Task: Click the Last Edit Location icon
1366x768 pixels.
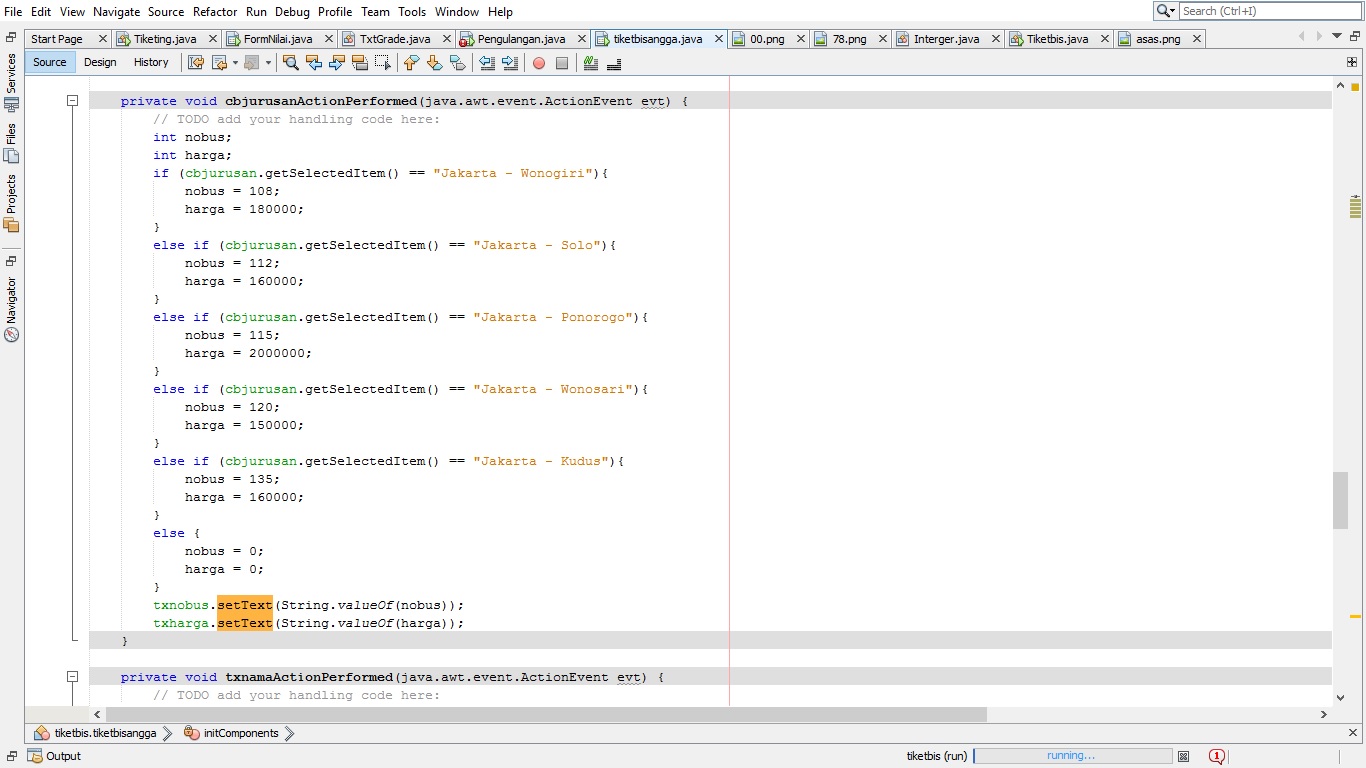Action: [196, 62]
